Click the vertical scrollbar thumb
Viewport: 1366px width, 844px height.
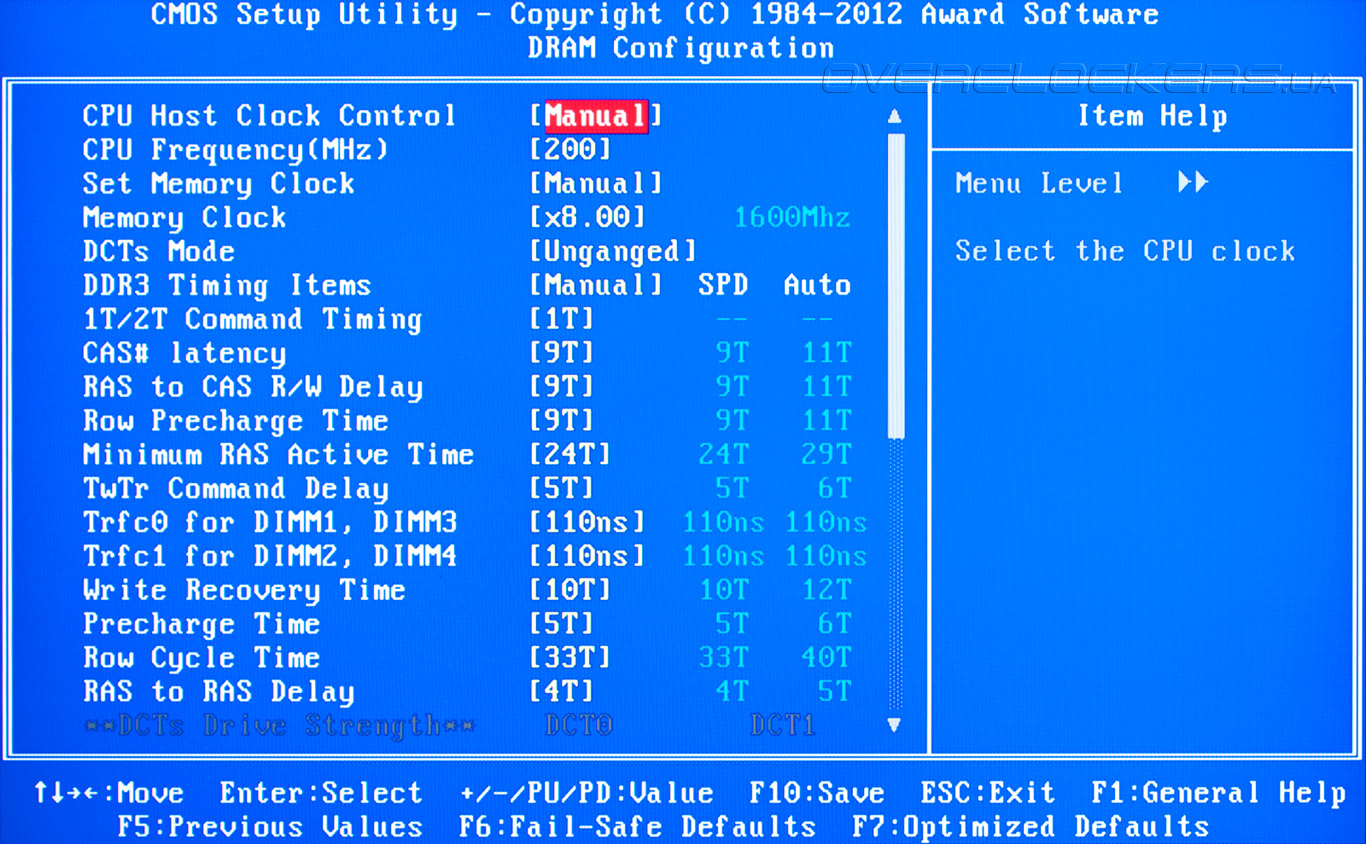895,286
